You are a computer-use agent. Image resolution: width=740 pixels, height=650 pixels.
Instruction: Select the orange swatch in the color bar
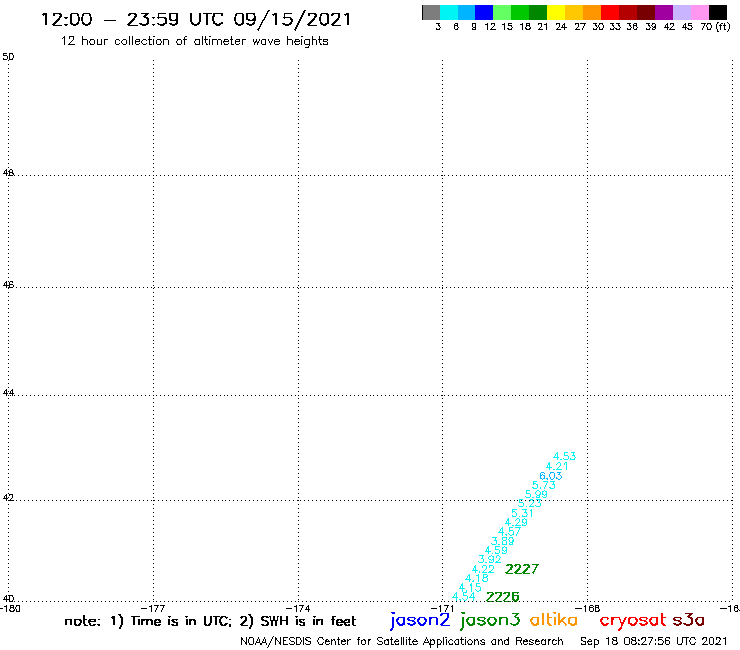click(x=592, y=13)
